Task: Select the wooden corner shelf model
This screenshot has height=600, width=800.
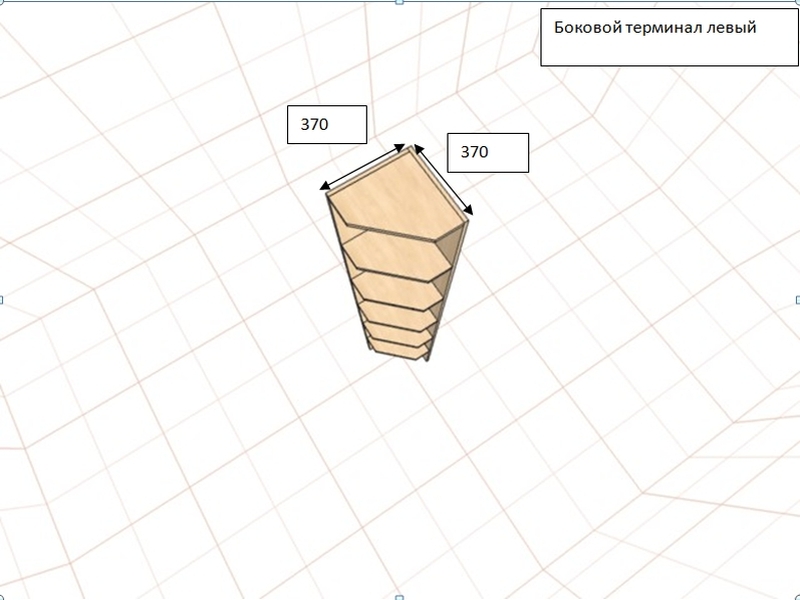Action: (397, 254)
